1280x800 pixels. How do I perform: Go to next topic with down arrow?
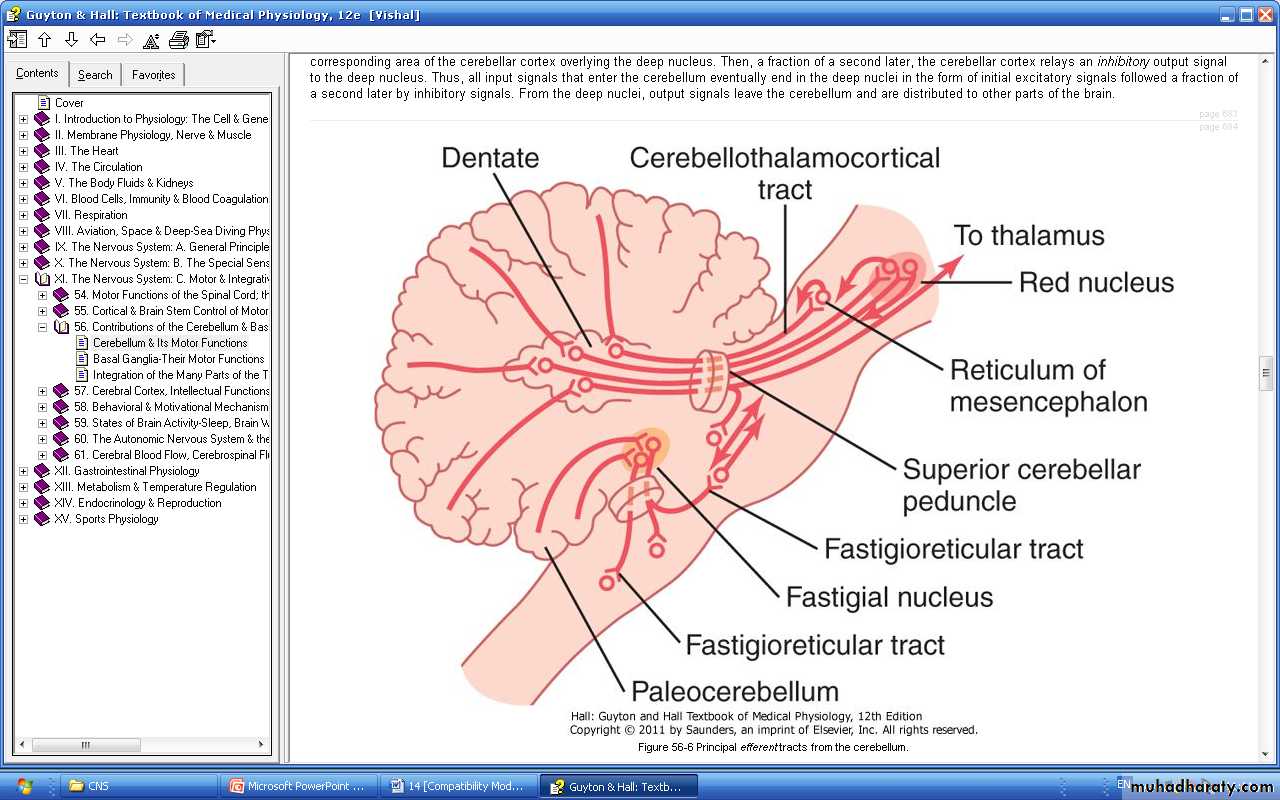click(x=71, y=40)
